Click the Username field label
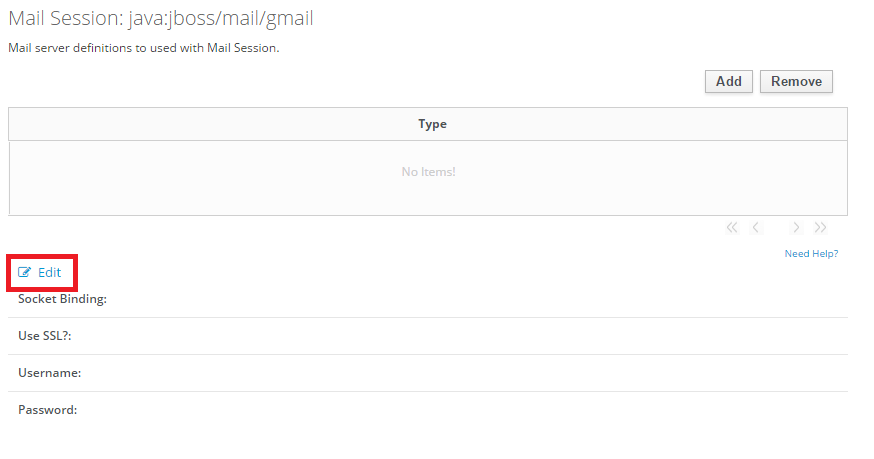874x459 pixels. (x=49, y=373)
